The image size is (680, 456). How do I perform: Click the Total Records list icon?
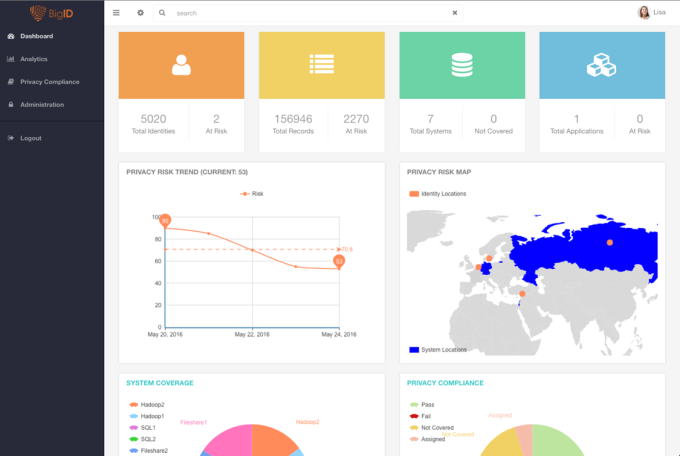click(322, 64)
